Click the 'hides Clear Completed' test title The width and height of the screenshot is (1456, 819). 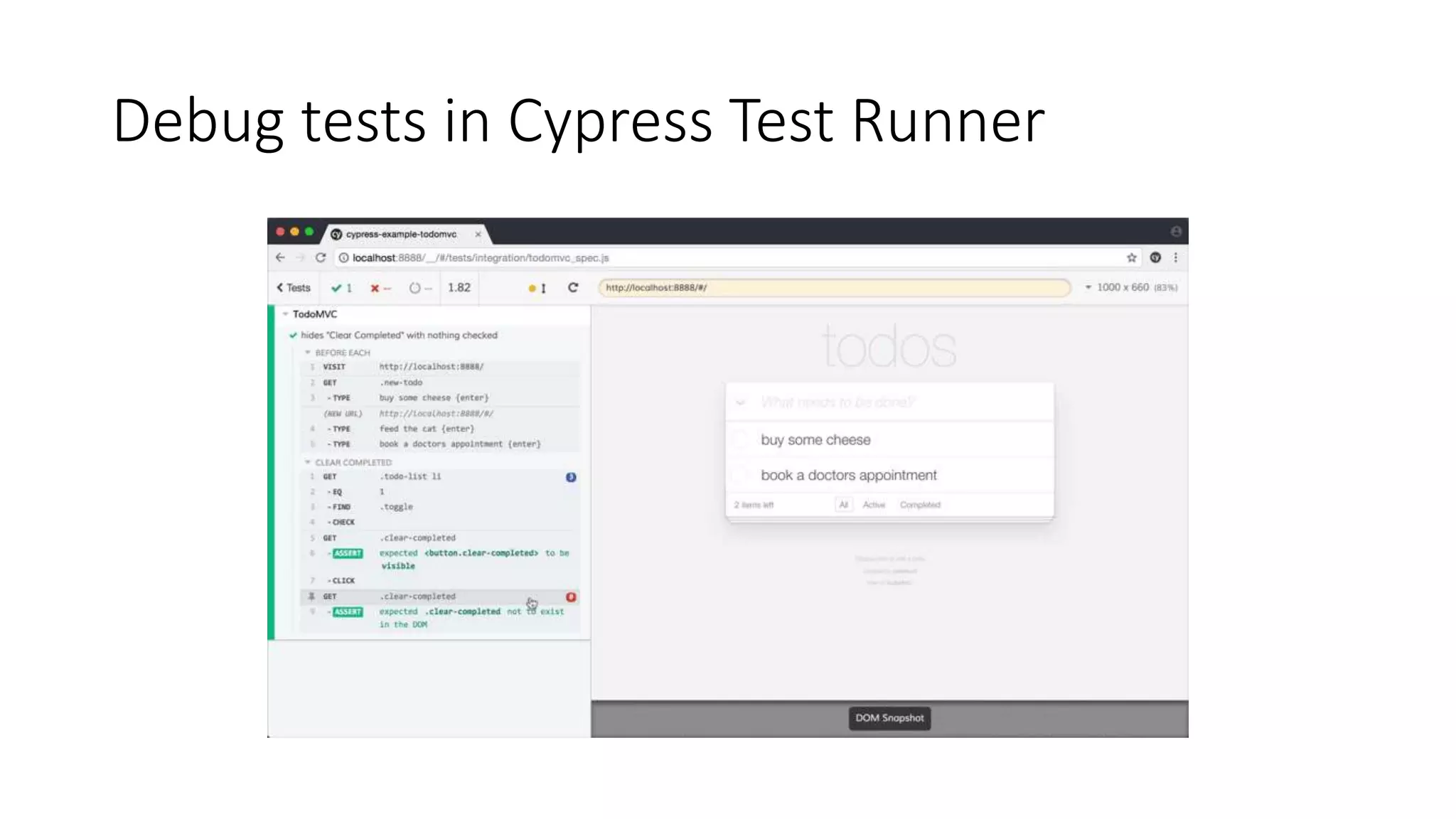tap(399, 335)
